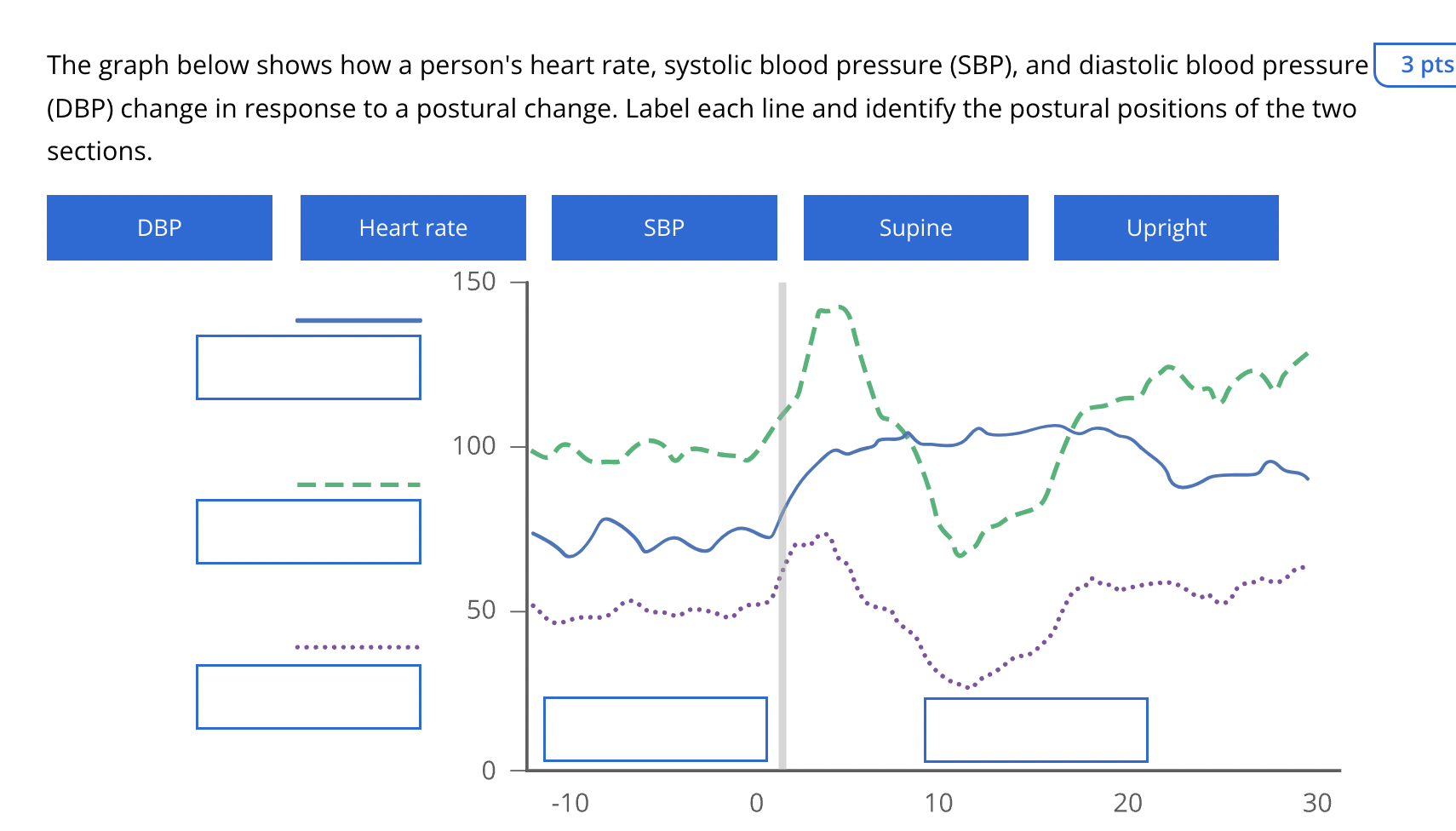
Task: Select the Supine answer chip
Action: coord(915,227)
